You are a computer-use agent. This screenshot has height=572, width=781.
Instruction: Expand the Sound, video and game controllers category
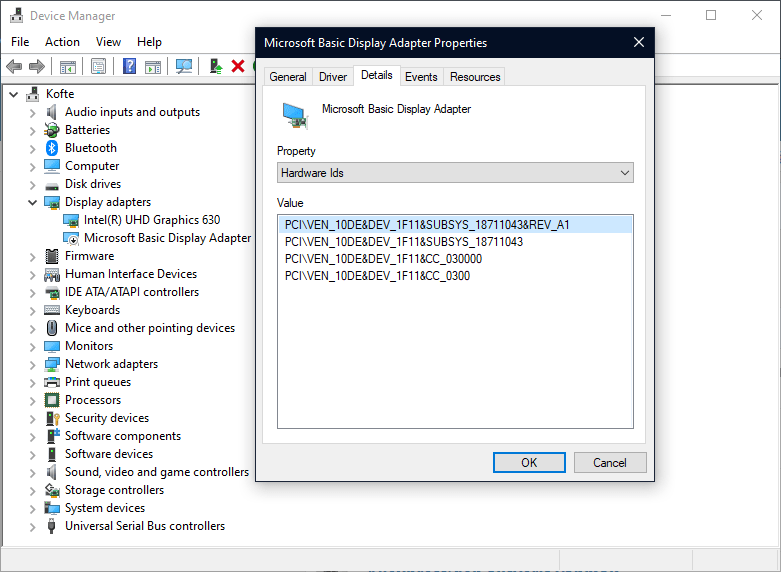(32, 473)
